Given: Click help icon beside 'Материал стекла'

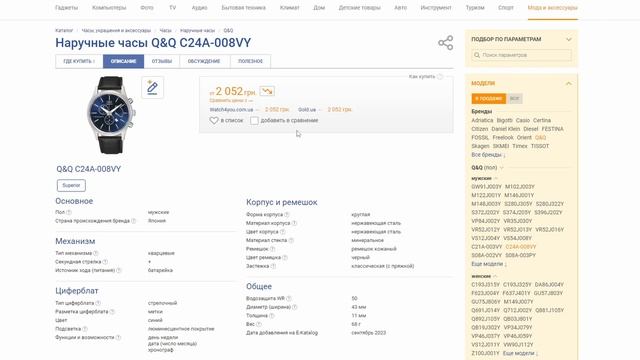Looking at the screenshot, I should [291, 240].
